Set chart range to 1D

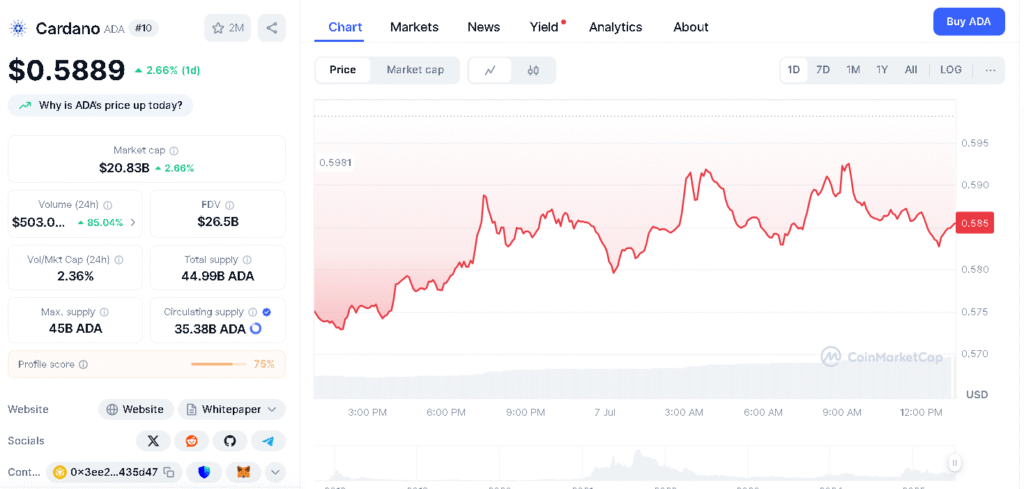click(793, 70)
